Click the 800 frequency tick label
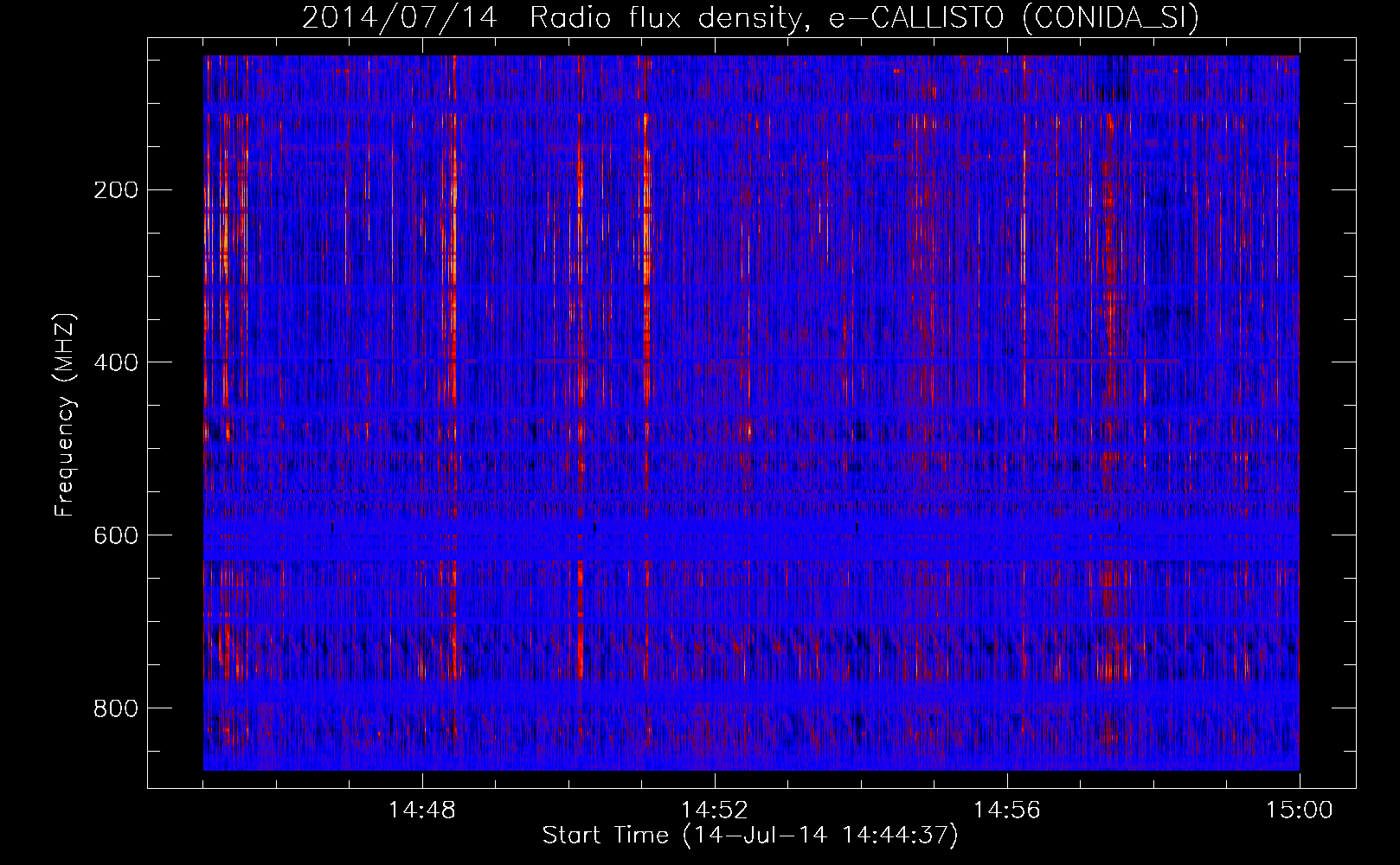The image size is (1400, 865). point(115,708)
